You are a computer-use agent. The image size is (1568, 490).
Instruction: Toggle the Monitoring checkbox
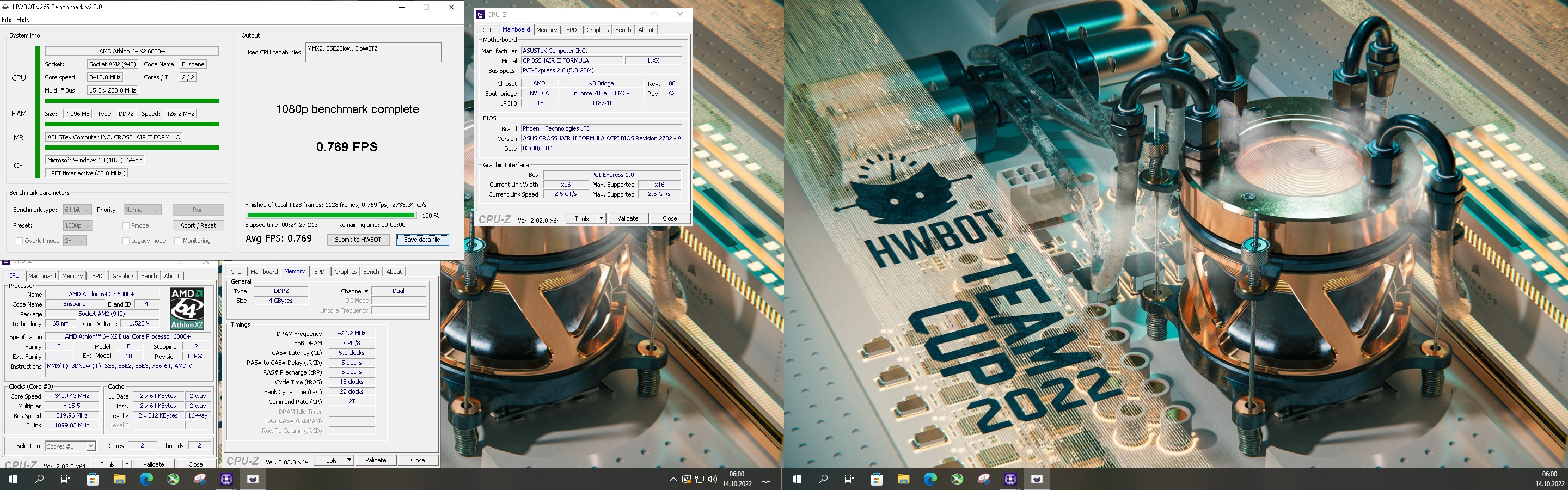click(x=177, y=241)
